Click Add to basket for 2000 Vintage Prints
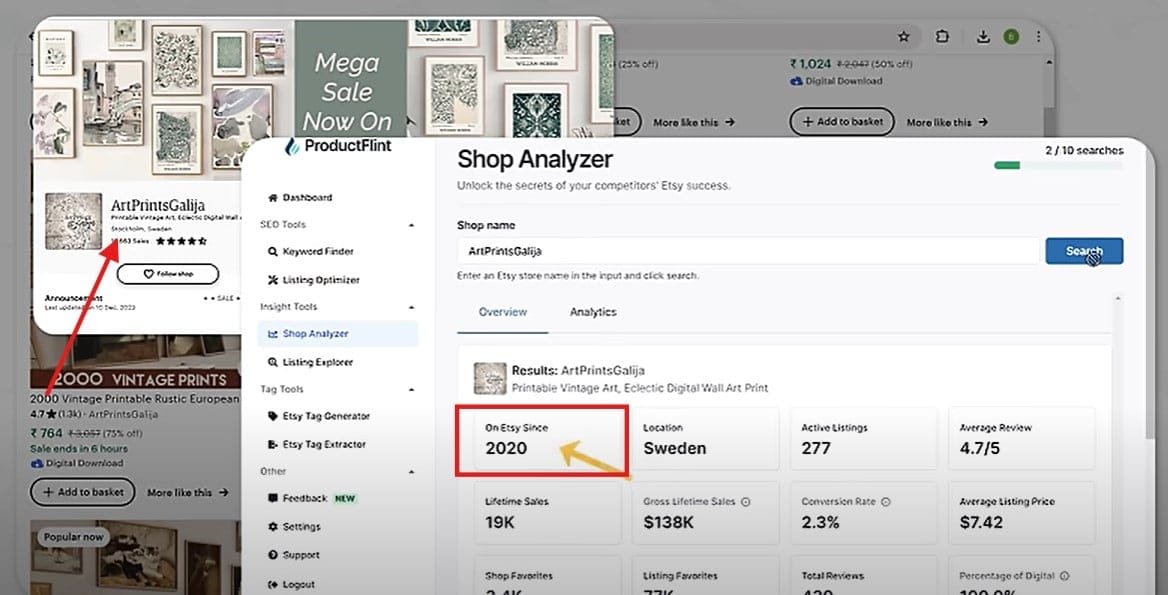The image size is (1168, 595). [83, 492]
